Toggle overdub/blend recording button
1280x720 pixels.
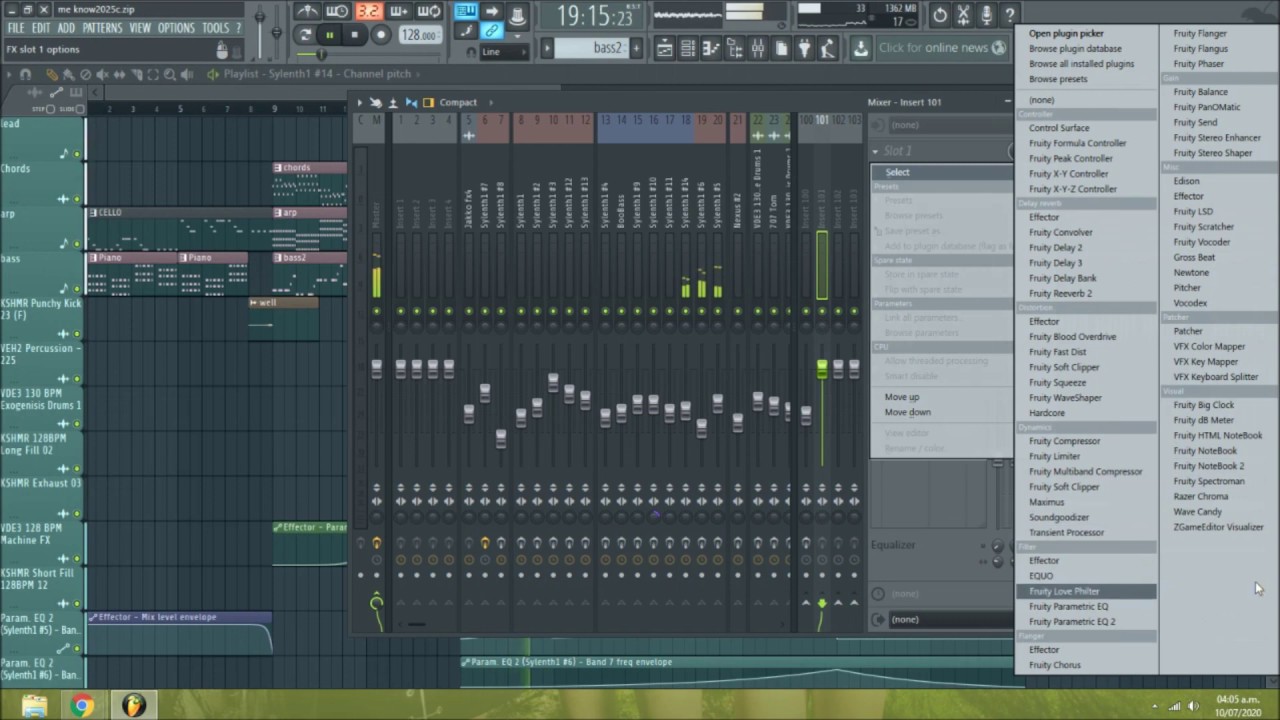399,12
